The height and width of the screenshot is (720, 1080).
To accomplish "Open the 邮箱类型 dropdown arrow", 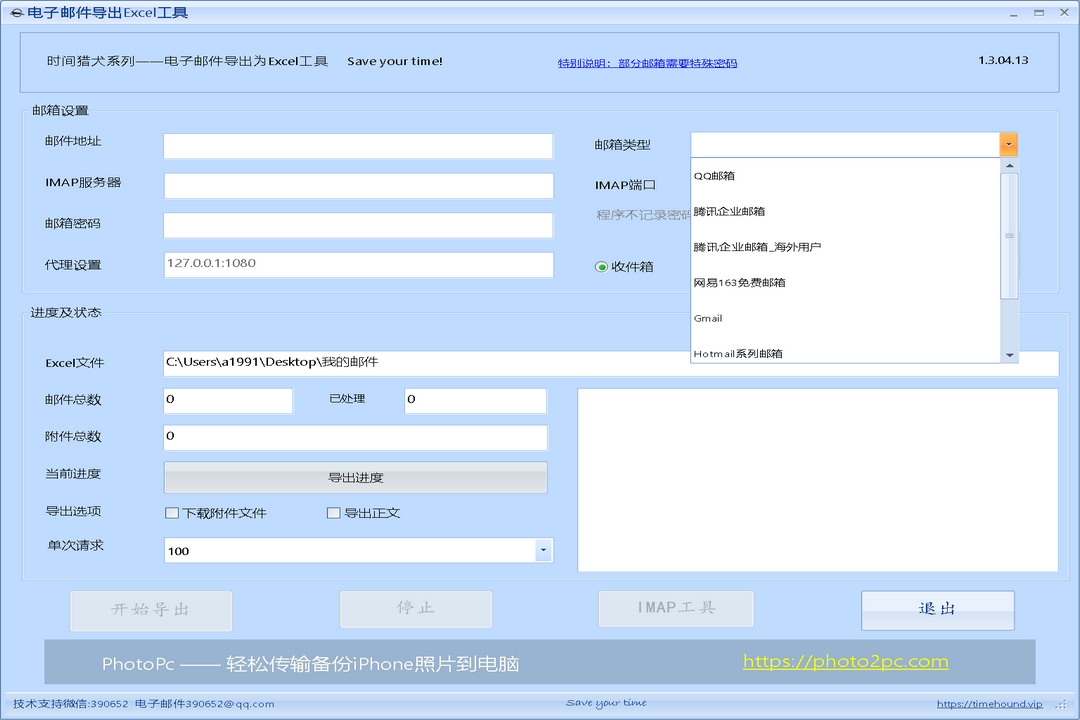I will click(1008, 145).
